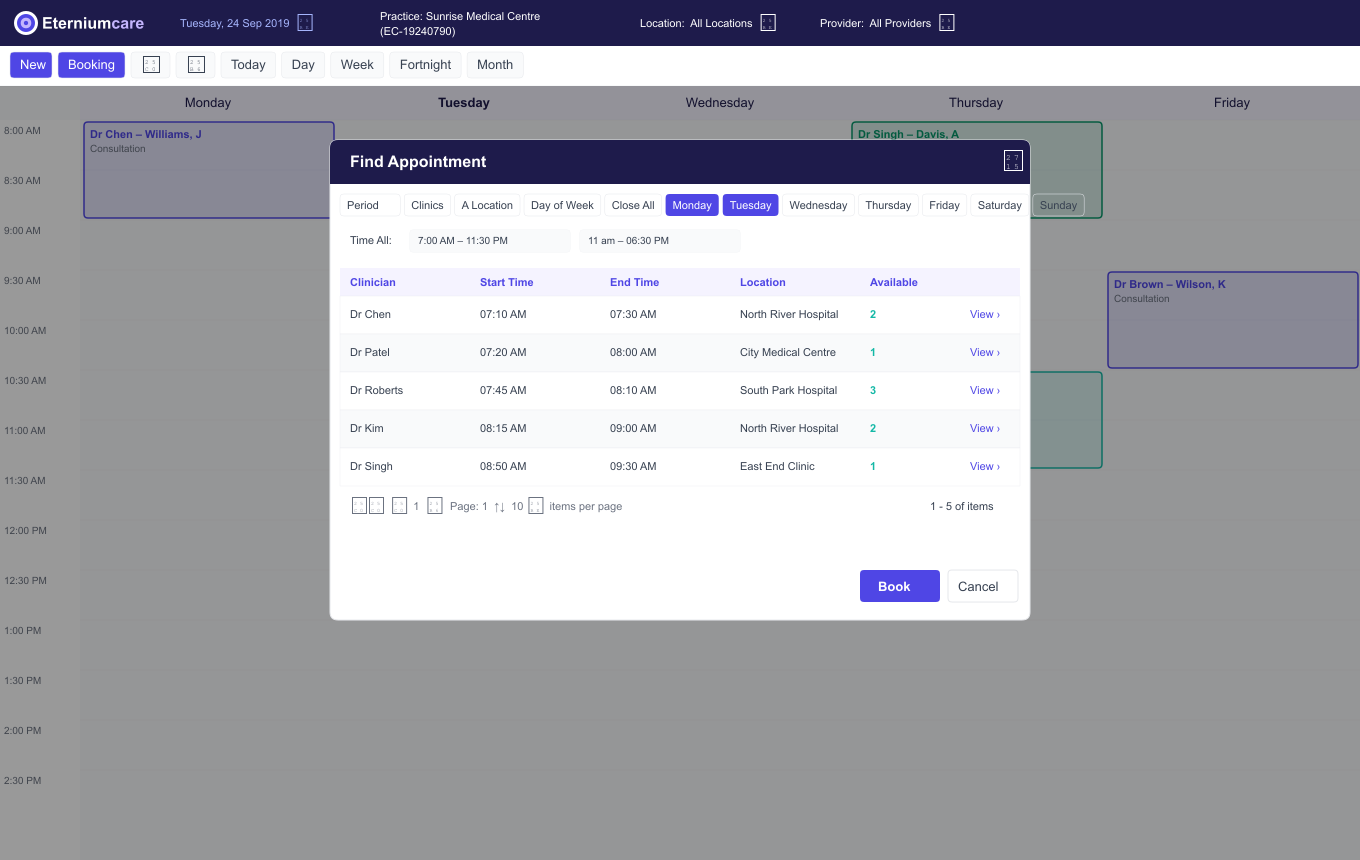Image resolution: width=1360 pixels, height=860 pixels.
Task: Close the Find Appointment dialog using its header icon
Action: (x=1013, y=161)
